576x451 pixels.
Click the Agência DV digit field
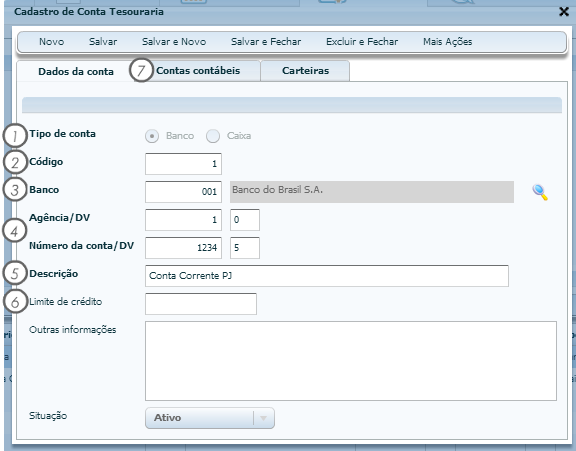coord(245,220)
